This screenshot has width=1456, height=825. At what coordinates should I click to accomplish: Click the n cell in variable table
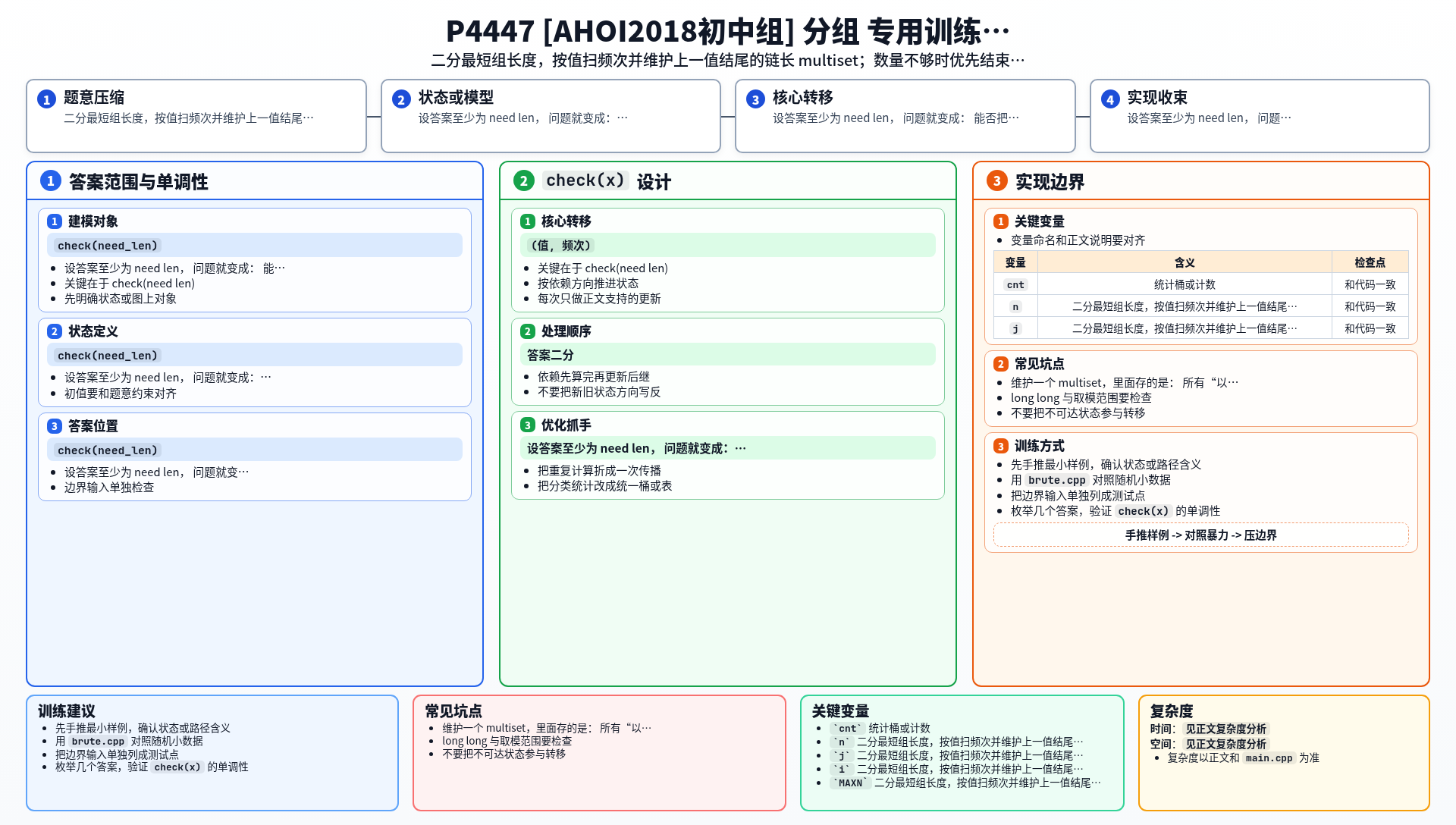point(1015,306)
